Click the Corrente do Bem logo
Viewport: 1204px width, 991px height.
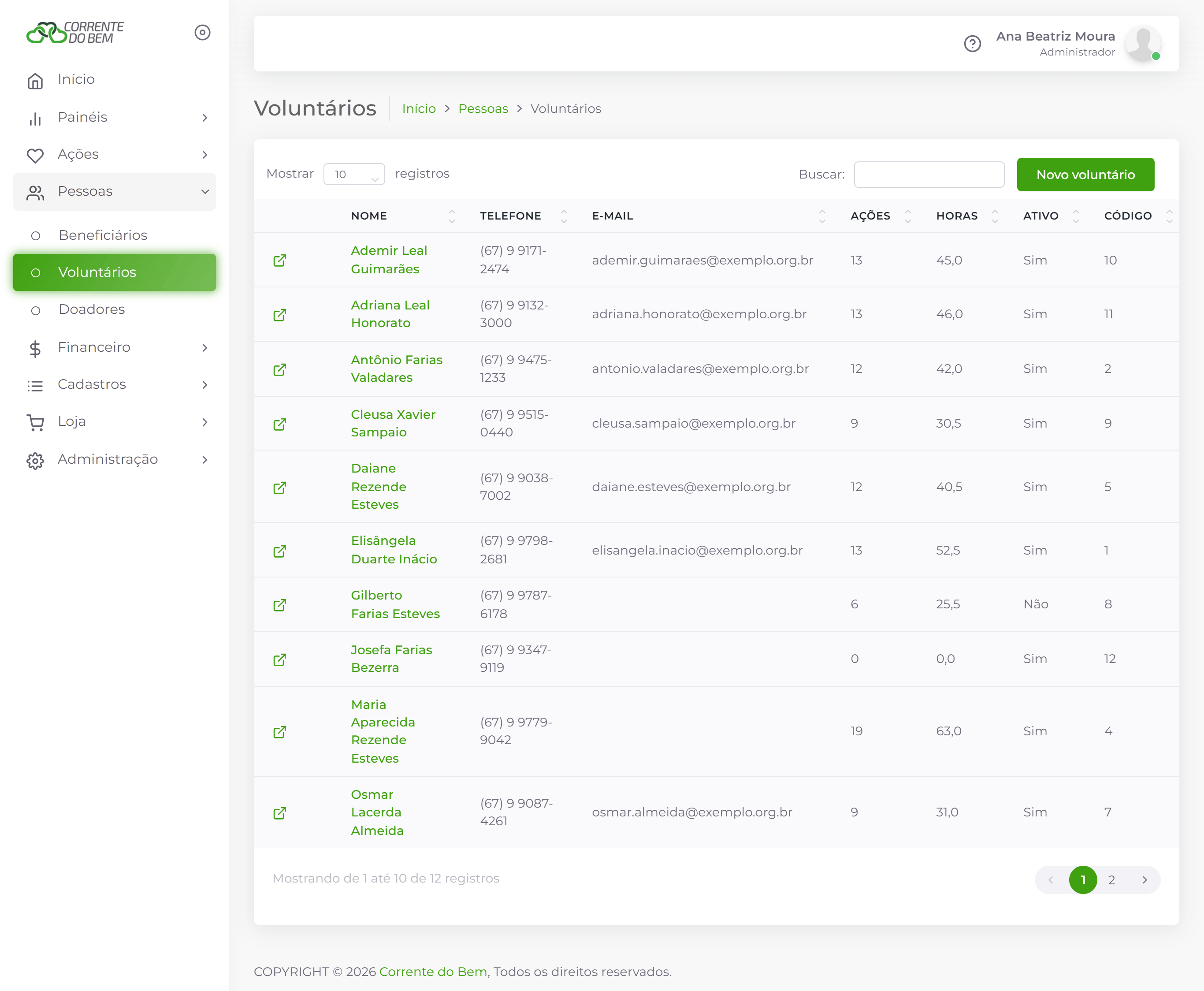click(x=75, y=33)
